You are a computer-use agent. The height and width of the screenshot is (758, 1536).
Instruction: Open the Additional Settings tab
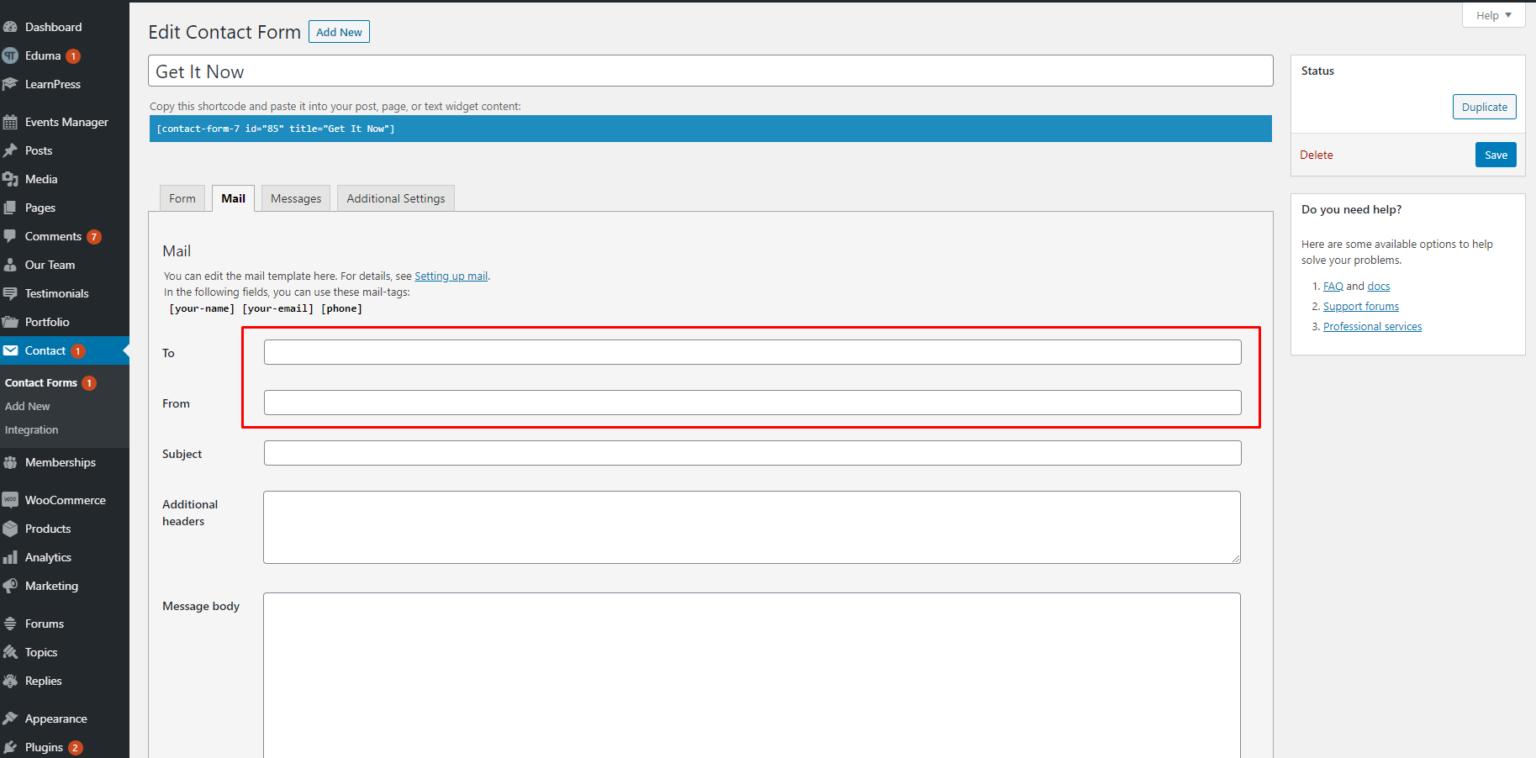click(395, 198)
